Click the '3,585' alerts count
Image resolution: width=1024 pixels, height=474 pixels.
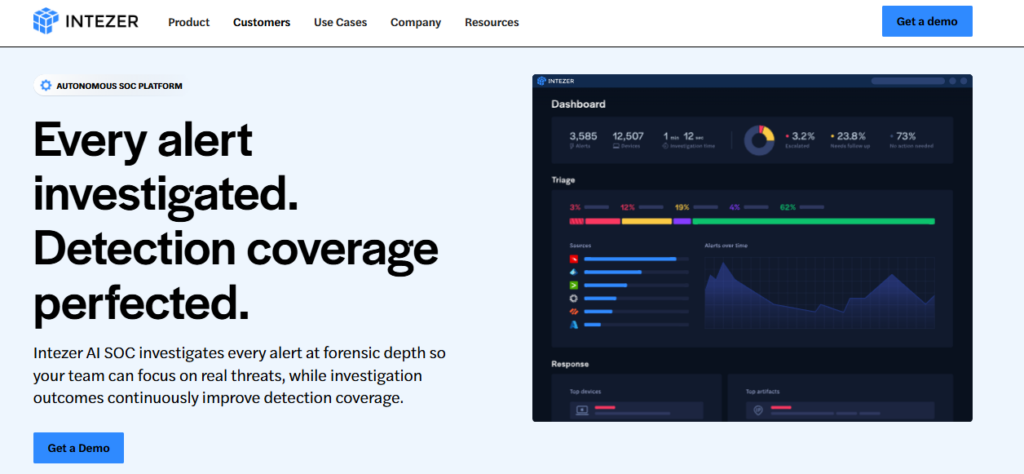[583, 136]
